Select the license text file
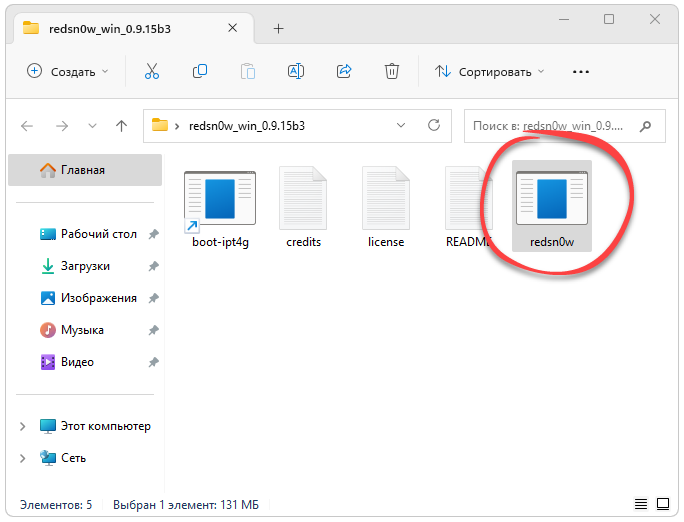The width and height of the screenshot is (684, 522). coord(386,208)
